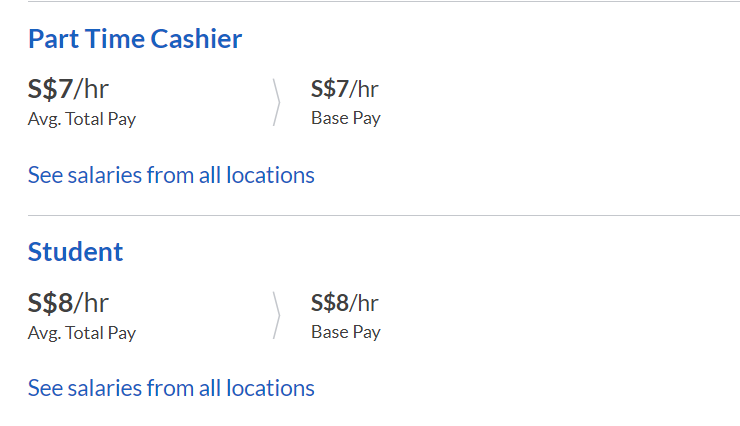See all-location salaries for Part Time Cashier
740x426 pixels.
point(171,175)
